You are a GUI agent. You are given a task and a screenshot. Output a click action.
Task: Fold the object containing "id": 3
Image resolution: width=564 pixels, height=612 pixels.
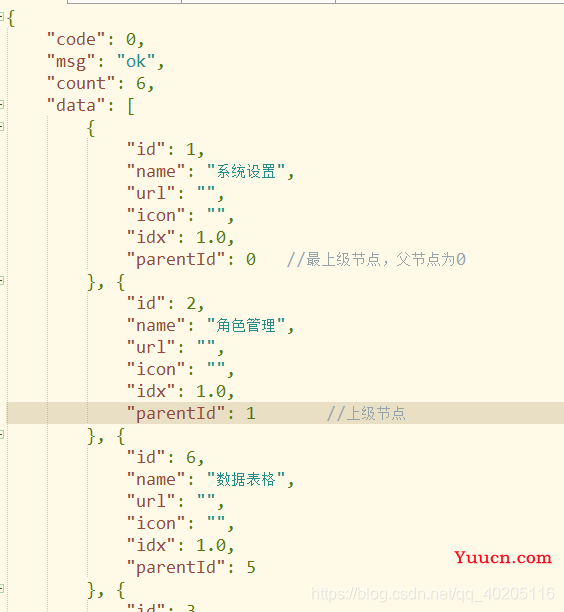tap(2, 588)
